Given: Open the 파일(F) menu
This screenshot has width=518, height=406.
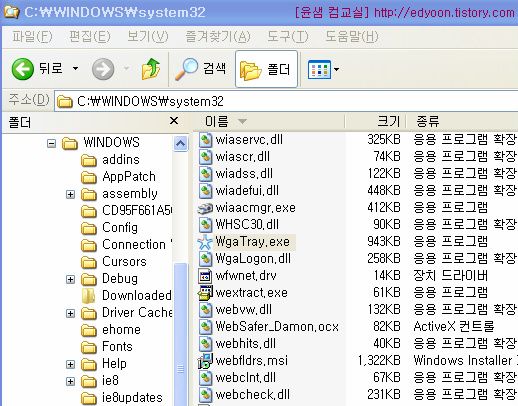Looking at the screenshot, I should pos(32,36).
